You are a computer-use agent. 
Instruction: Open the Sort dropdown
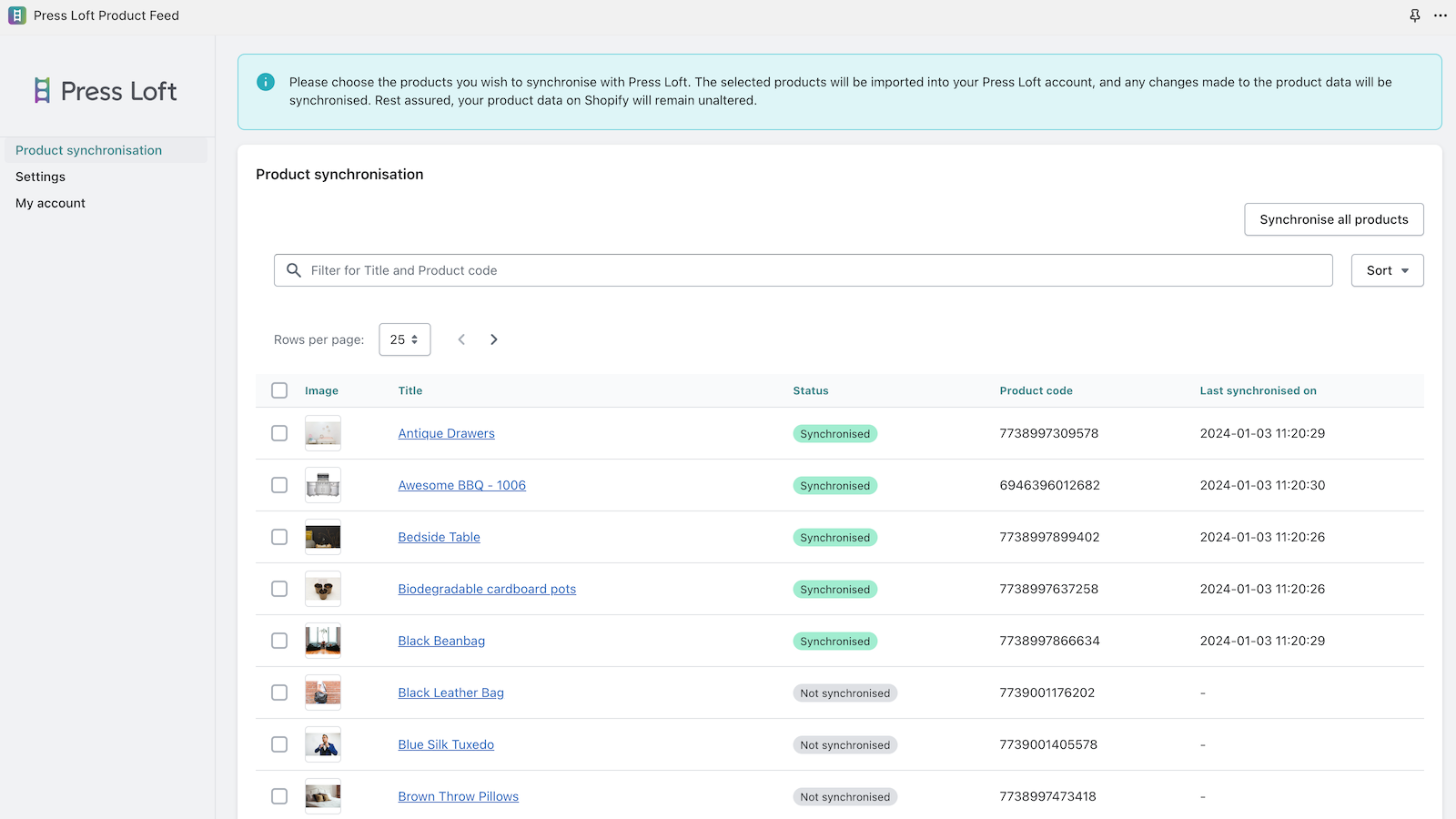click(x=1387, y=270)
